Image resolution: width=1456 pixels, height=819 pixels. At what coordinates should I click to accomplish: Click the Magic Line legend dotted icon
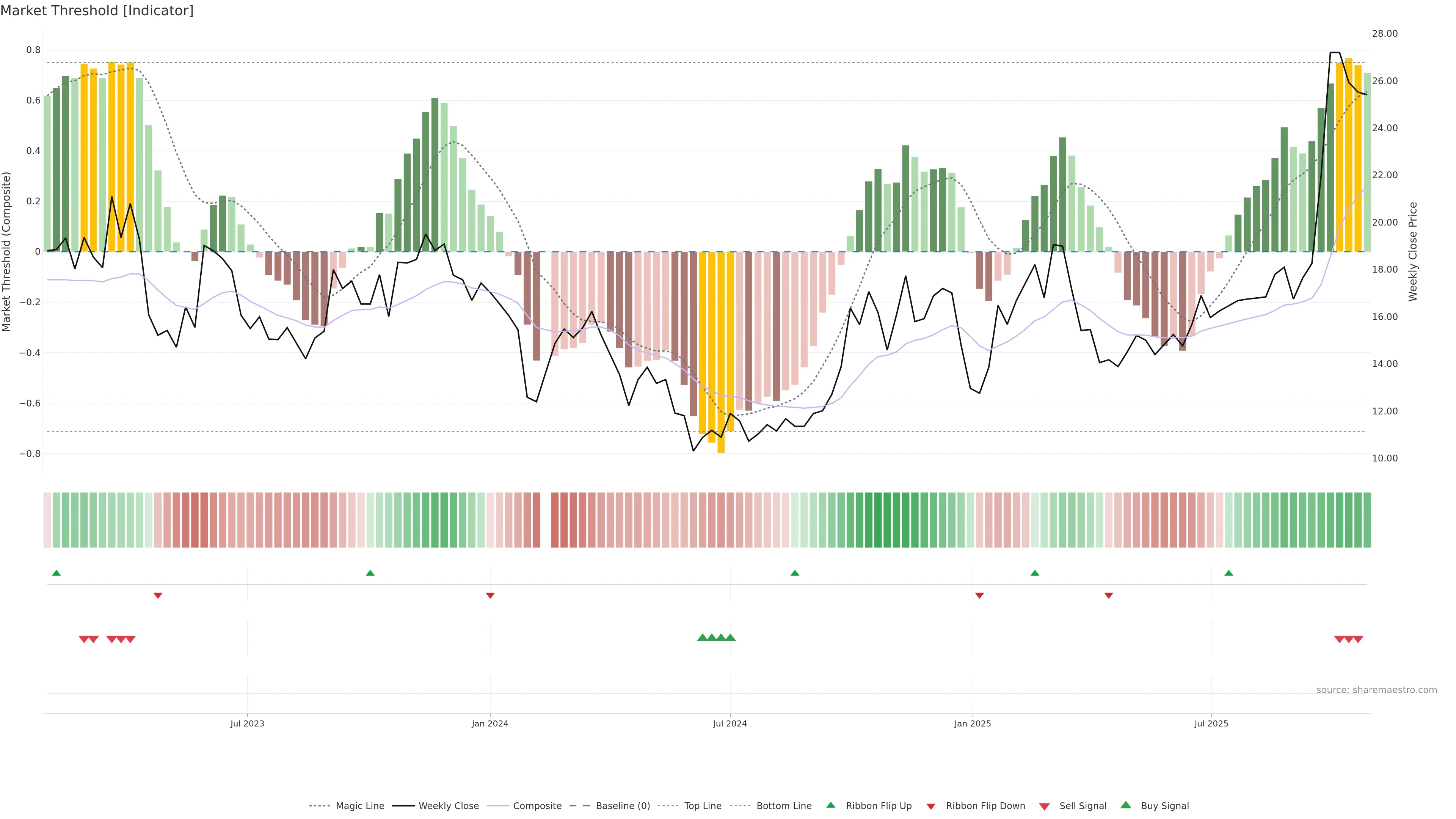[x=320, y=806]
